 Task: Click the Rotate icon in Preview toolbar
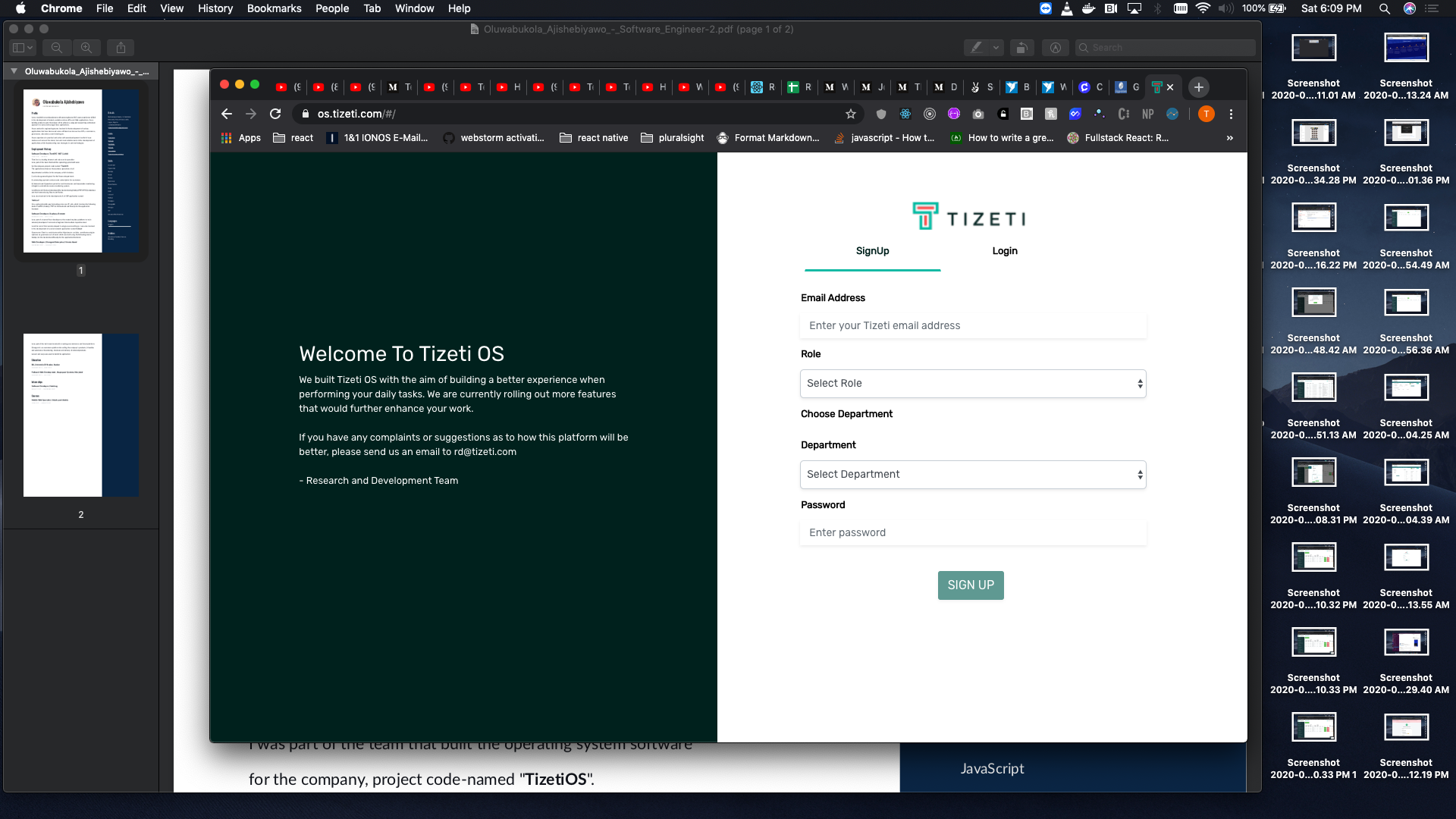[1022, 48]
